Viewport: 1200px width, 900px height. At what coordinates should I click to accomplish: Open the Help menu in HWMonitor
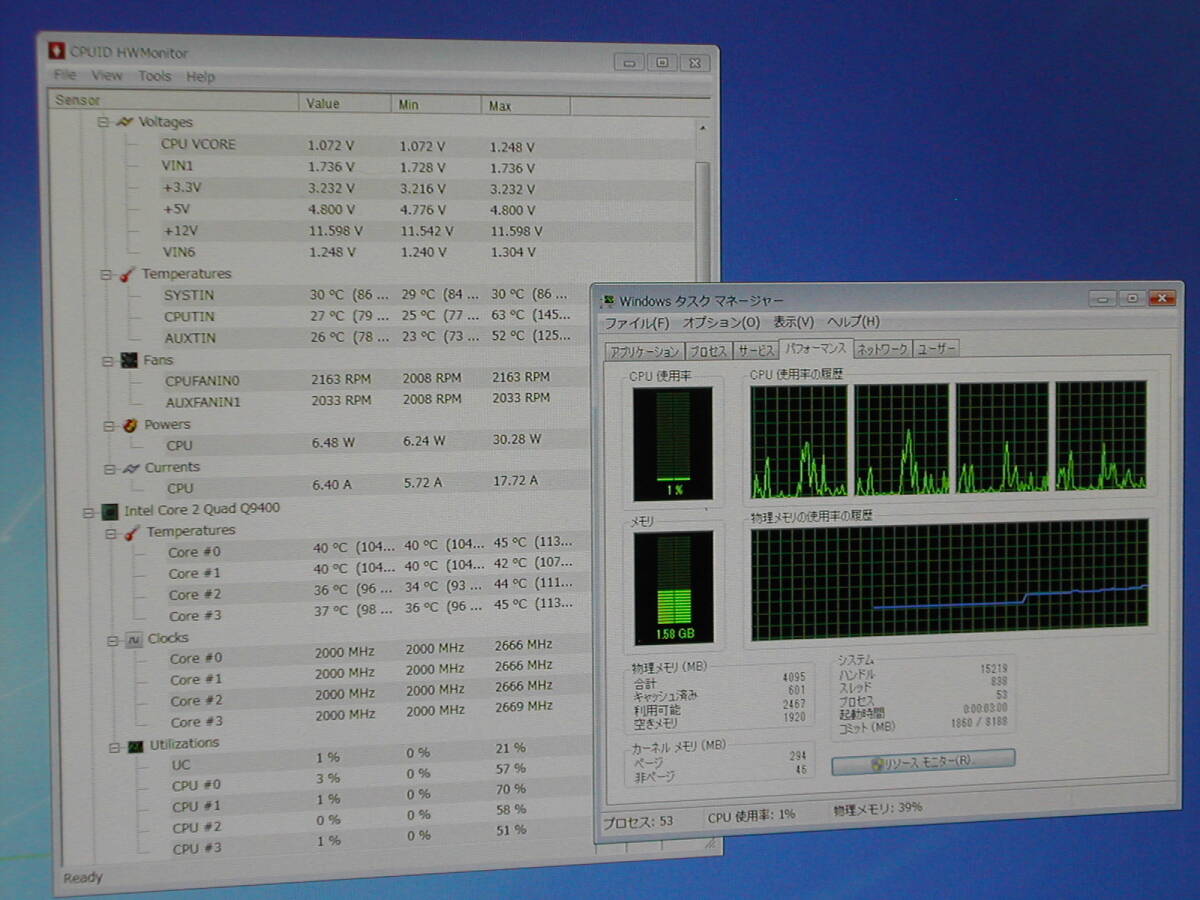click(x=200, y=77)
